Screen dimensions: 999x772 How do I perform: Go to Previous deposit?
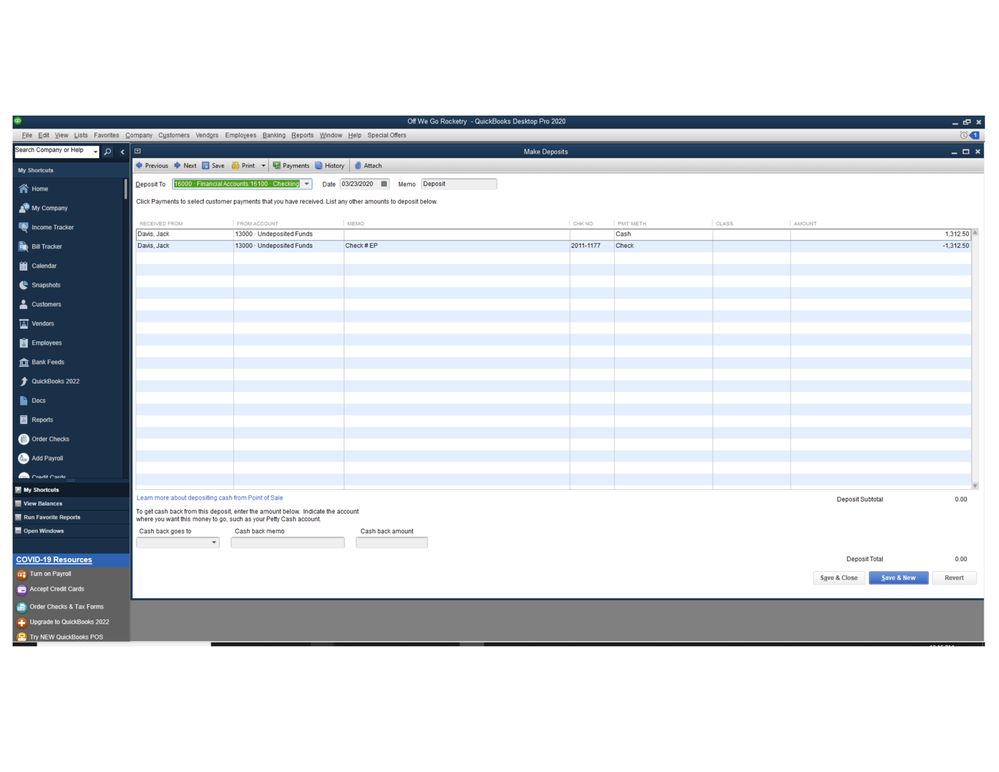[x=152, y=166]
